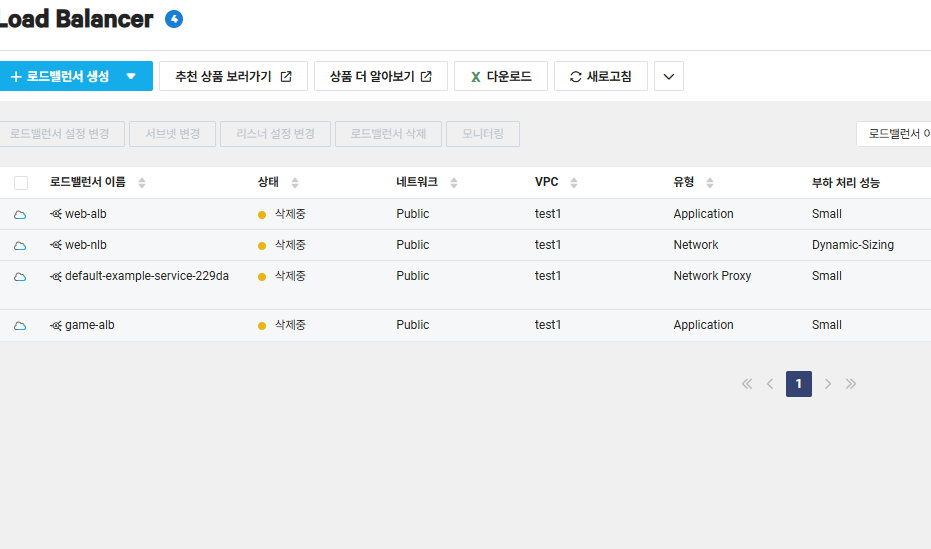The height and width of the screenshot is (549, 931).
Task: Sort by VPC column arrows
Action: click(x=574, y=183)
